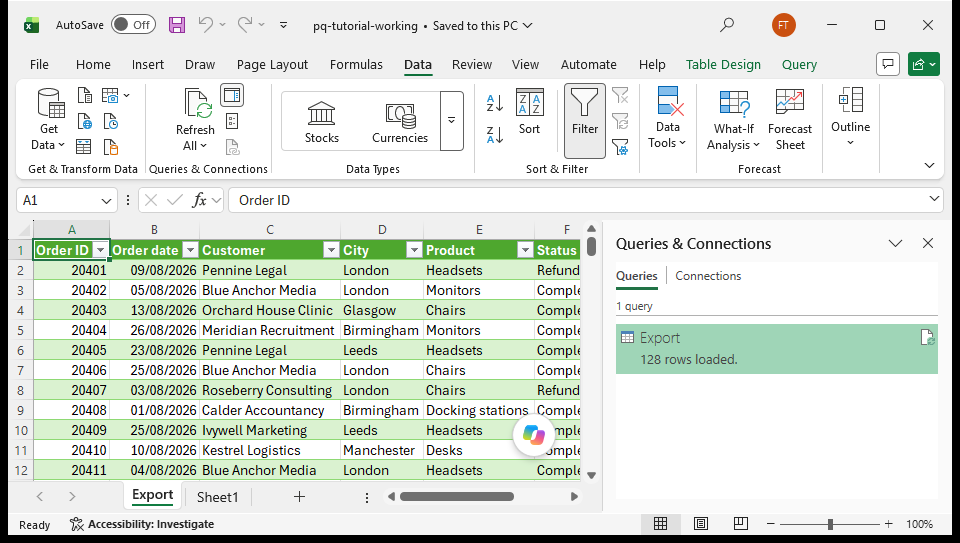Switch to Page Break Preview
This screenshot has width=960, height=543.
click(740, 523)
